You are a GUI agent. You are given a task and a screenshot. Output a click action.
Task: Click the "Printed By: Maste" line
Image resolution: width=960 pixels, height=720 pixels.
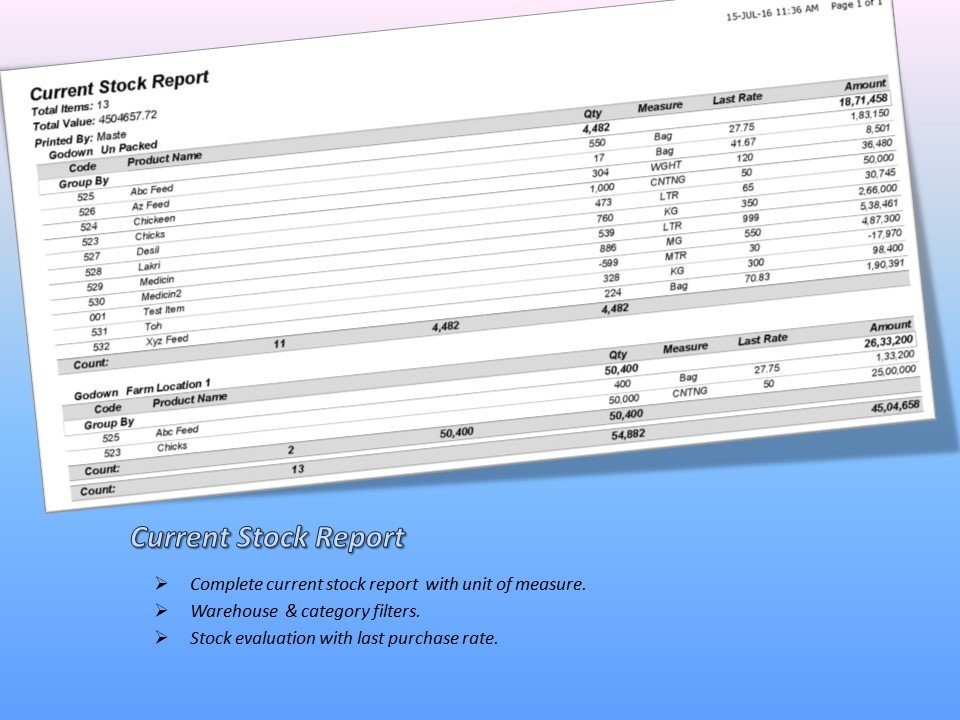[x=80, y=138]
